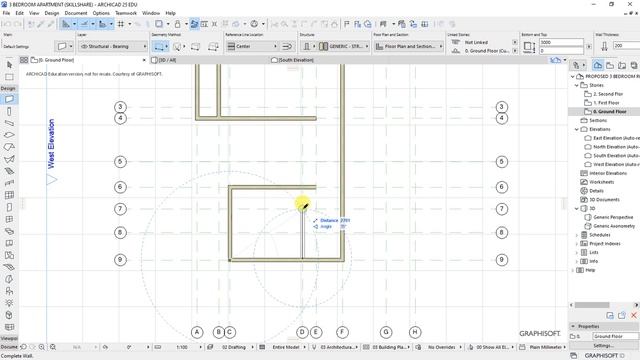Click the Trace reference icon in the toolbar
This screenshot has height=360, width=640.
194,24
